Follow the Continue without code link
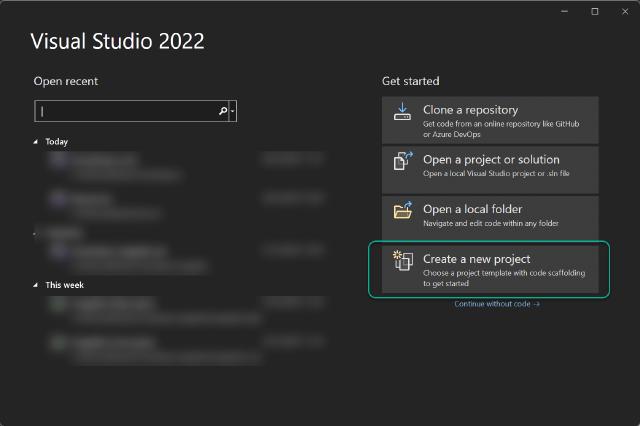Viewport: 640px width, 426px height. [x=496, y=304]
